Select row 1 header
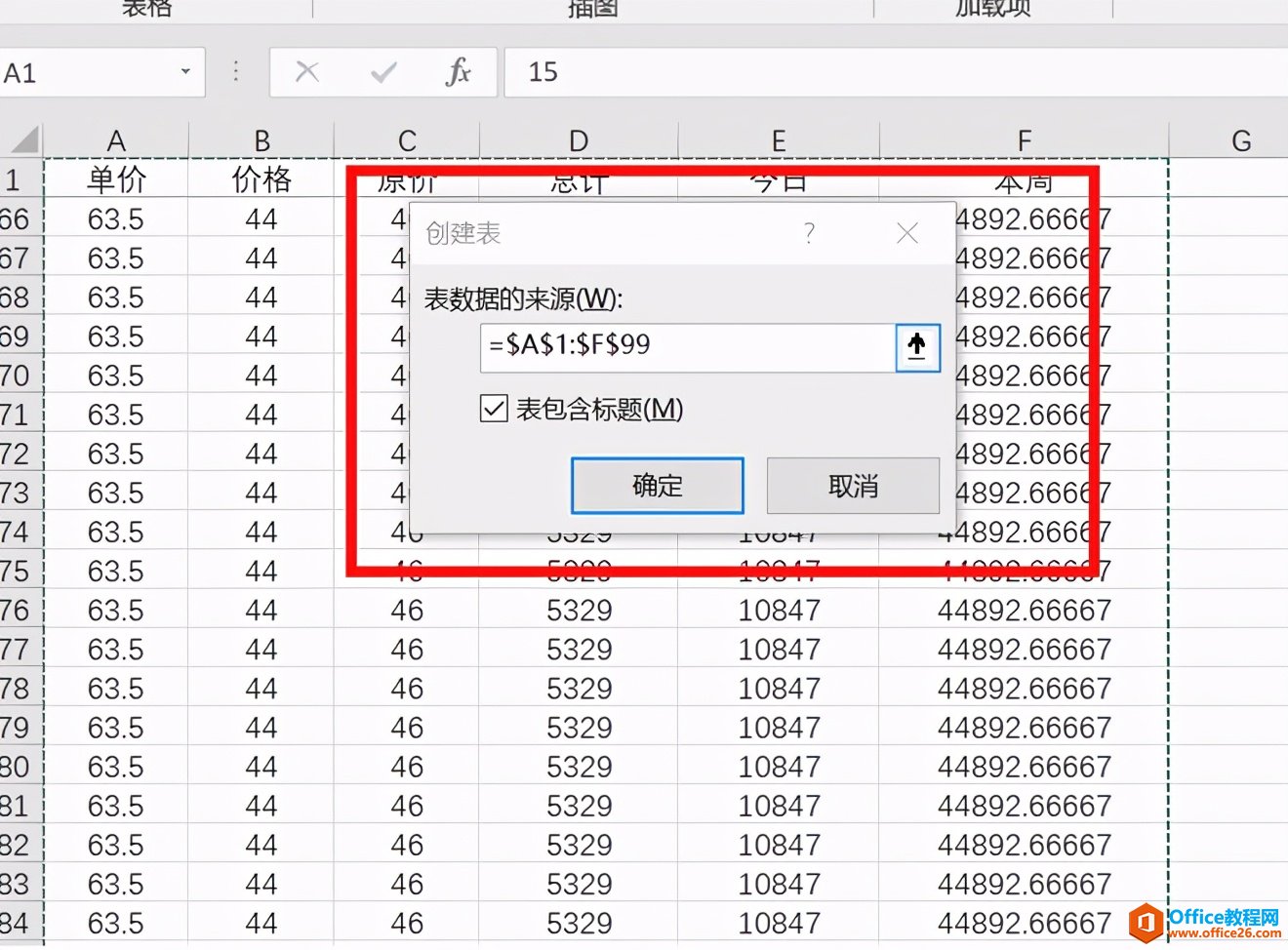This screenshot has height=950, width=1288. click(21, 179)
